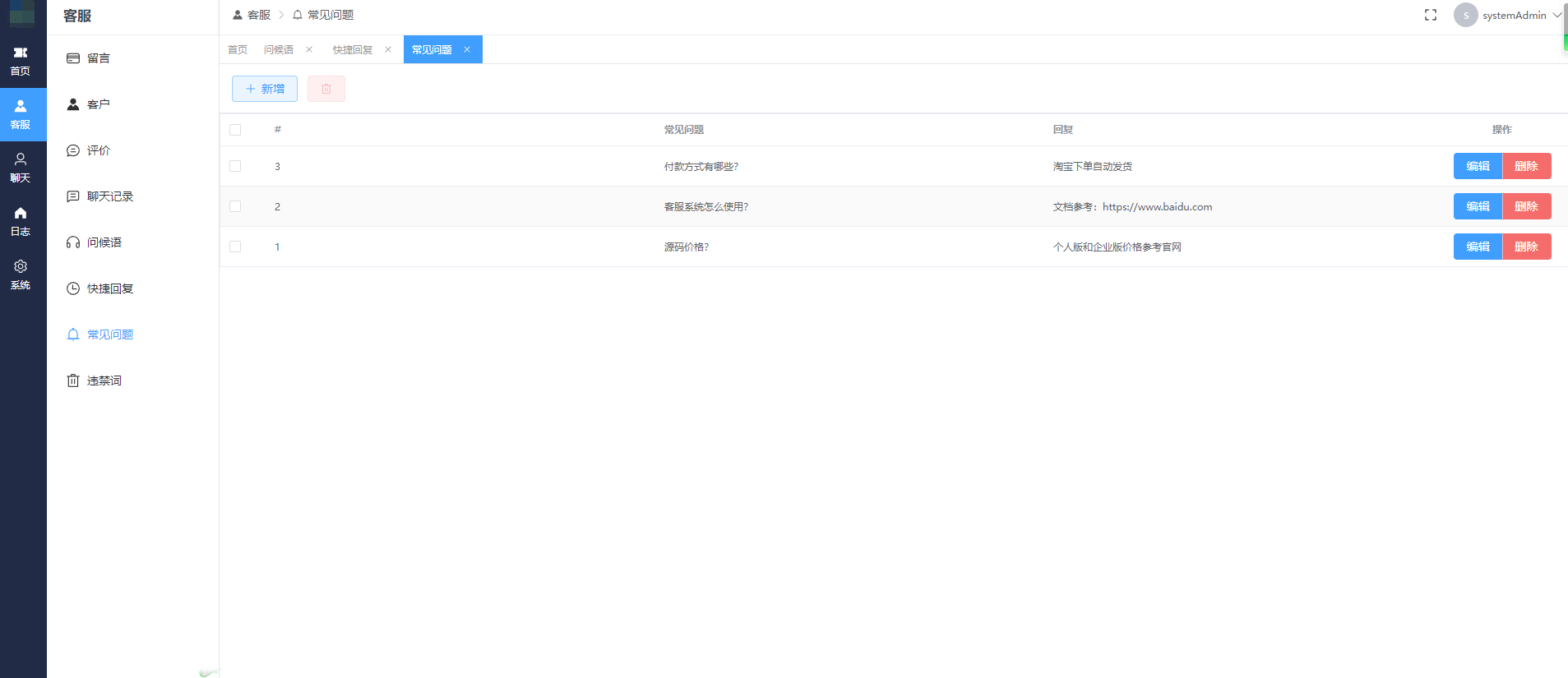This screenshot has width=1568, height=678.
Task: Delete the 源码价格? entry
Action: pyautogui.click(x=1527, y=247)
